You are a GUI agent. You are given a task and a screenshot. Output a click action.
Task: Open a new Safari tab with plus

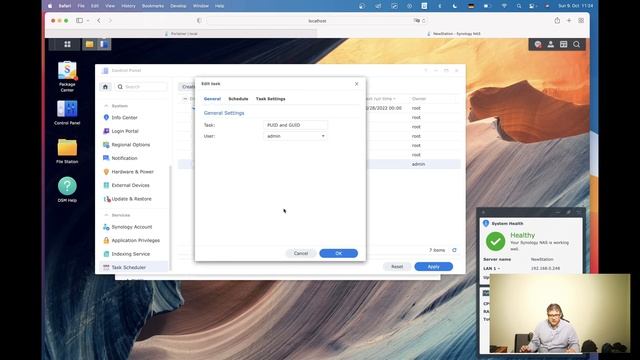[569, 20]
